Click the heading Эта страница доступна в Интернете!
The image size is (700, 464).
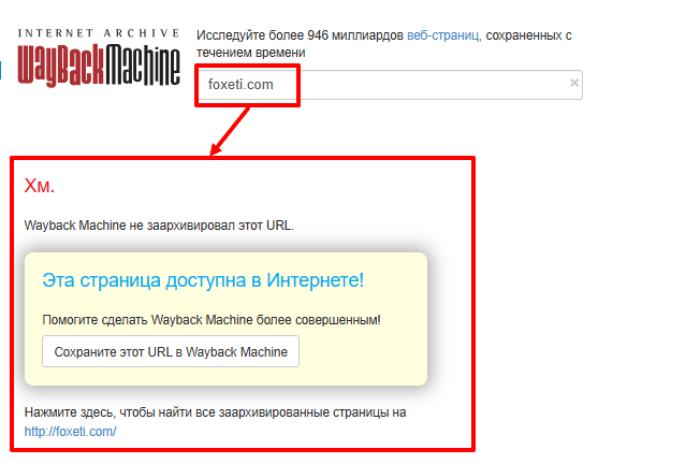(x=203, y=280)
